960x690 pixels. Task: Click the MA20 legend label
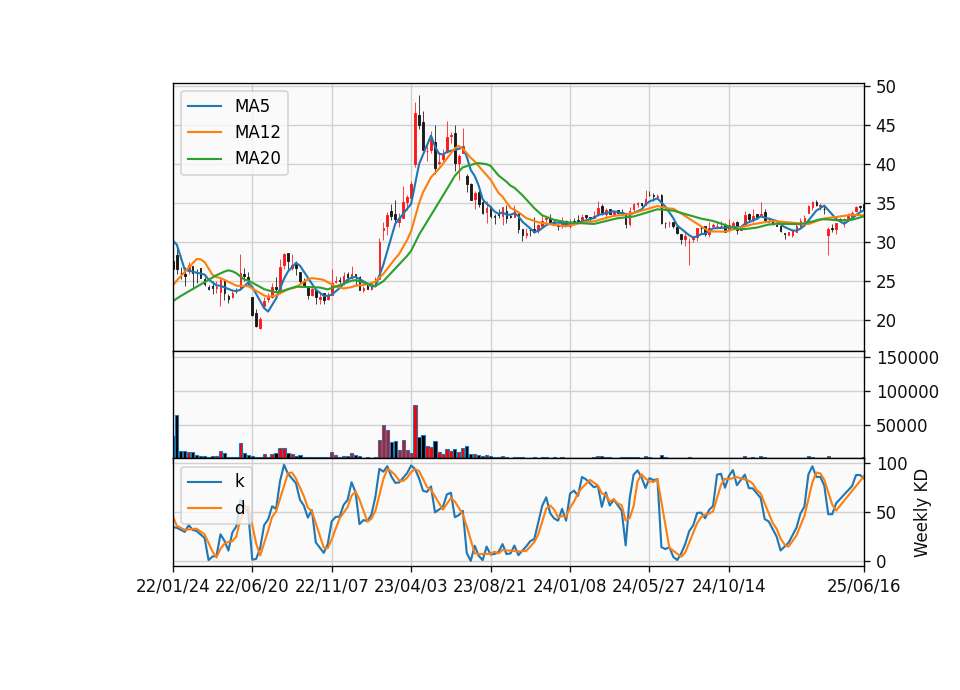pos(257,158)
